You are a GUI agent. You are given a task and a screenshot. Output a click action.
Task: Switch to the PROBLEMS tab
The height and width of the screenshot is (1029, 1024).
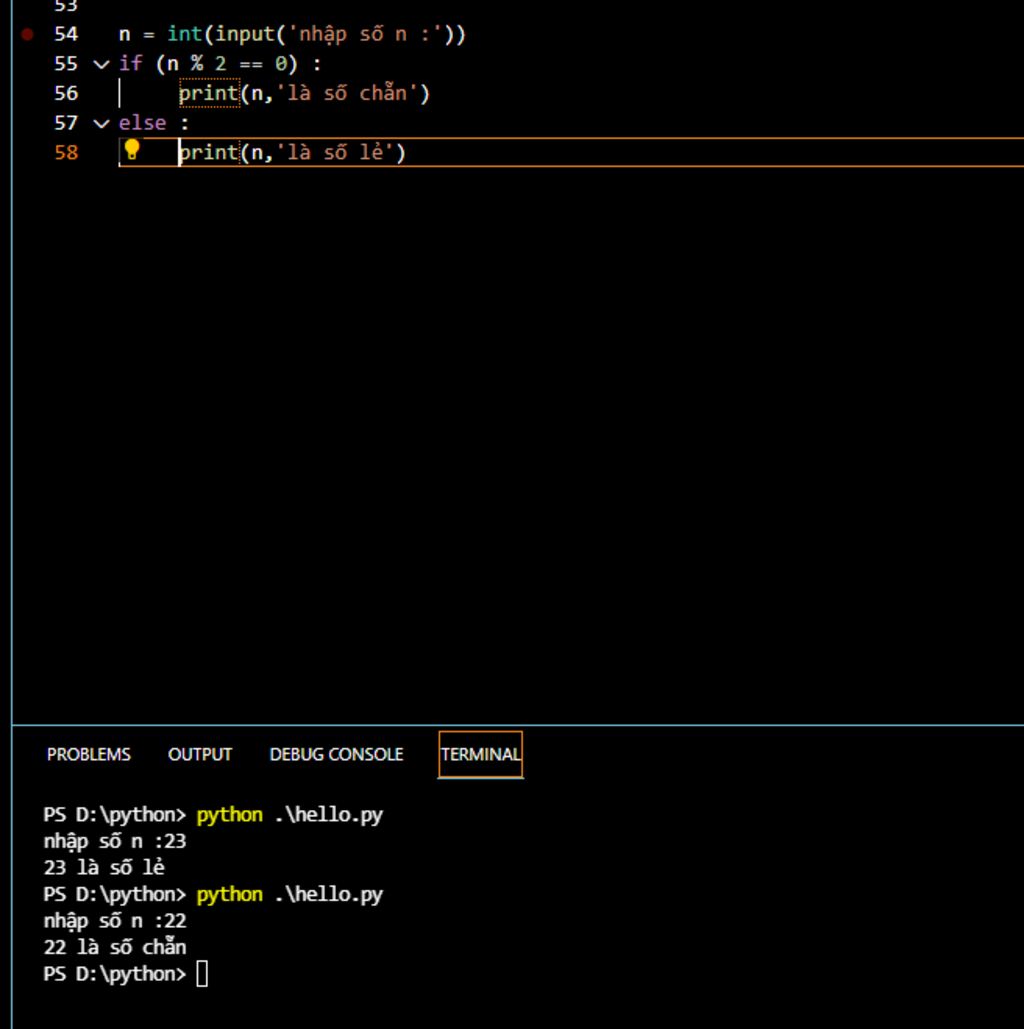89,755
